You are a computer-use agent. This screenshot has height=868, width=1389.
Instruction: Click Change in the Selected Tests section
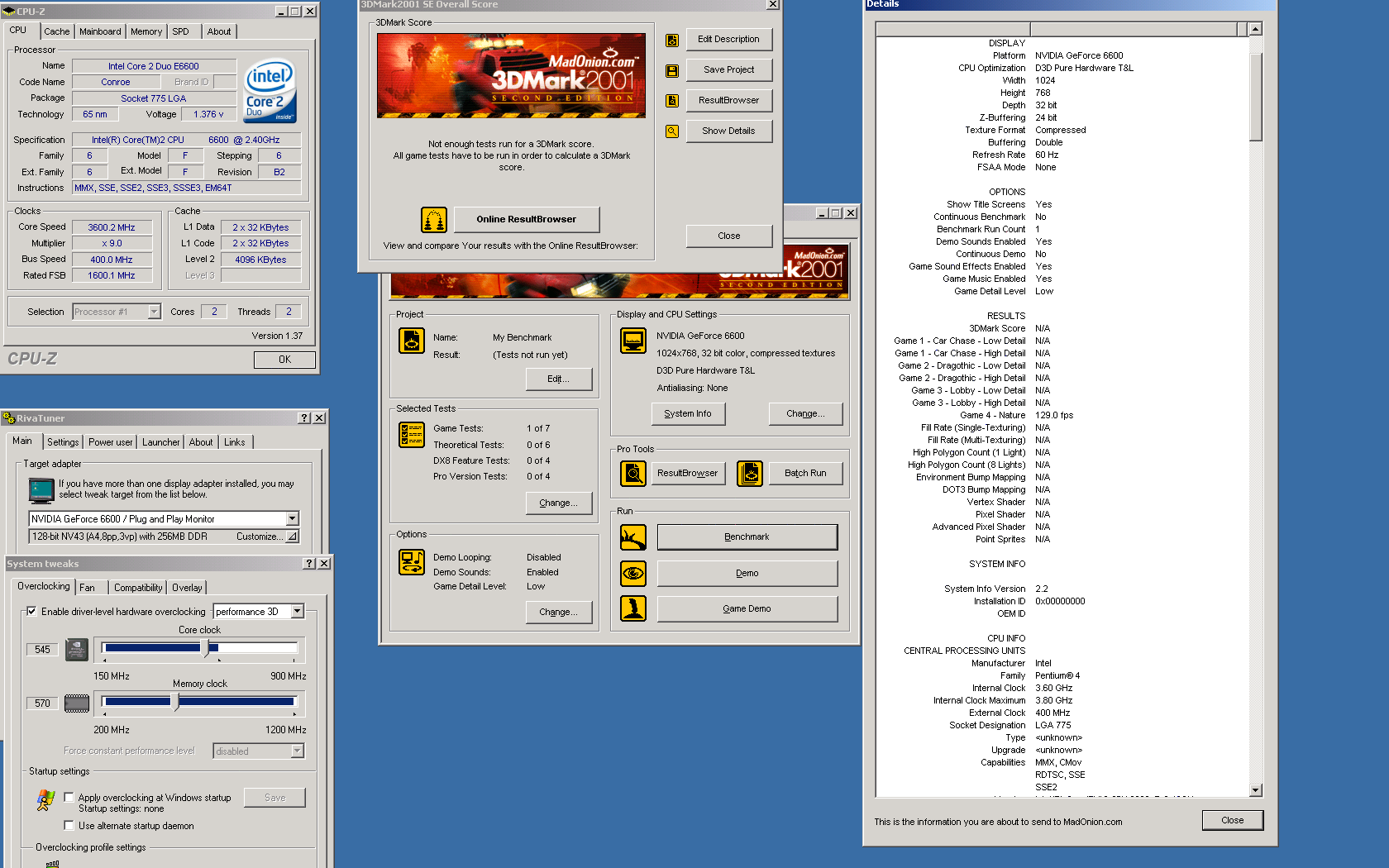(559, 503)
